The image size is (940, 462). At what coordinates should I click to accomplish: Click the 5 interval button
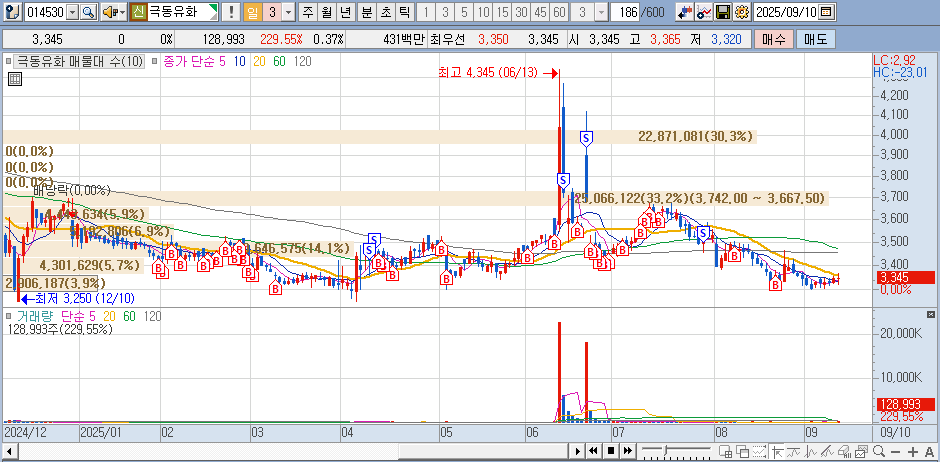tap(465, 11)
